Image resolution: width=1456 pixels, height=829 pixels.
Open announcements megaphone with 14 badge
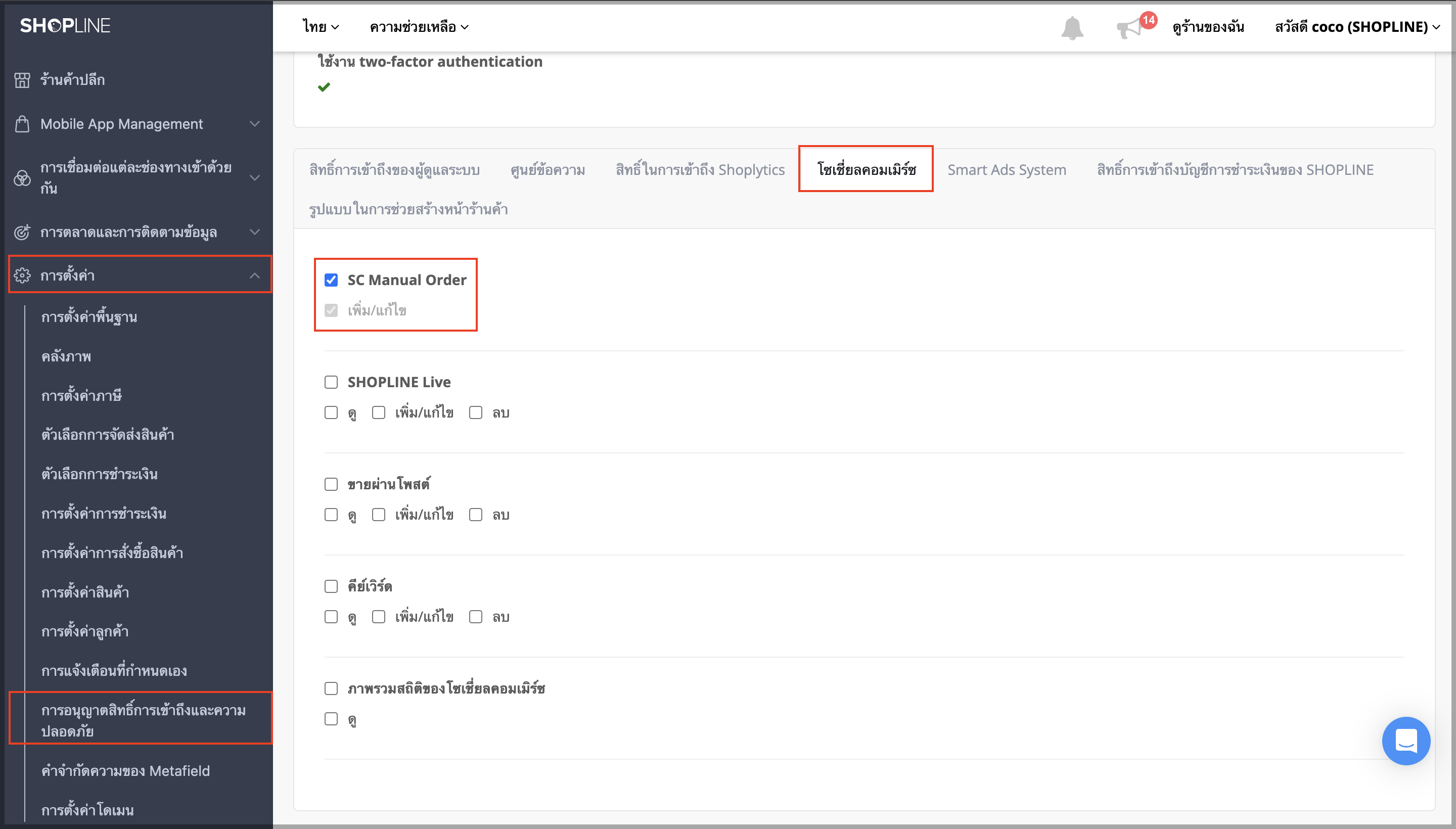(1130, 27)
